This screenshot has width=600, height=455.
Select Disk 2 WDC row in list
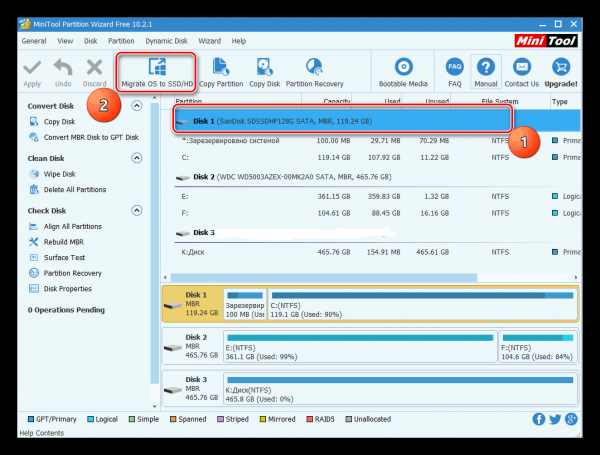pyautogui.click(x=377, y=177)
